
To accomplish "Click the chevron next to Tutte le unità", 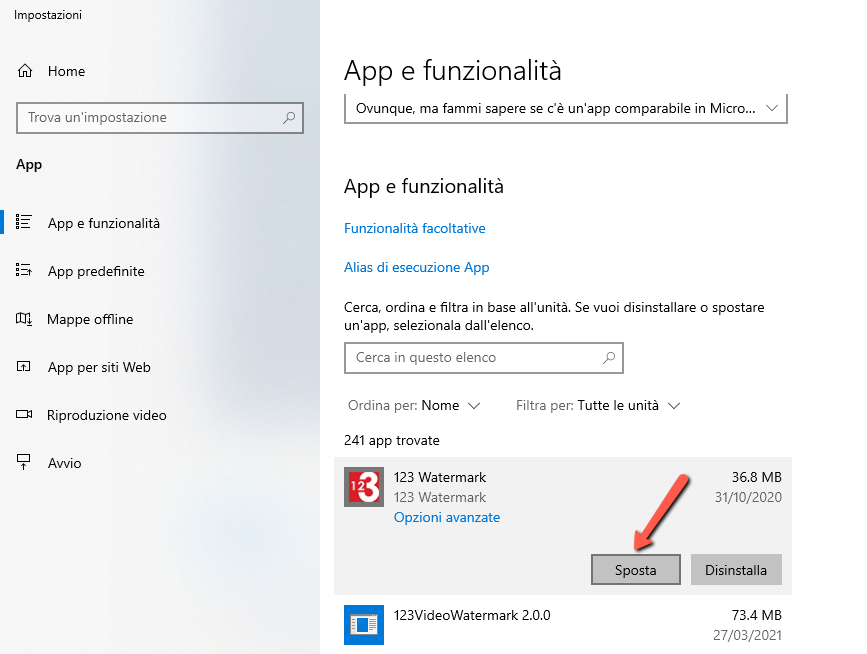I will pyautogui.click(x=673, y=406).
